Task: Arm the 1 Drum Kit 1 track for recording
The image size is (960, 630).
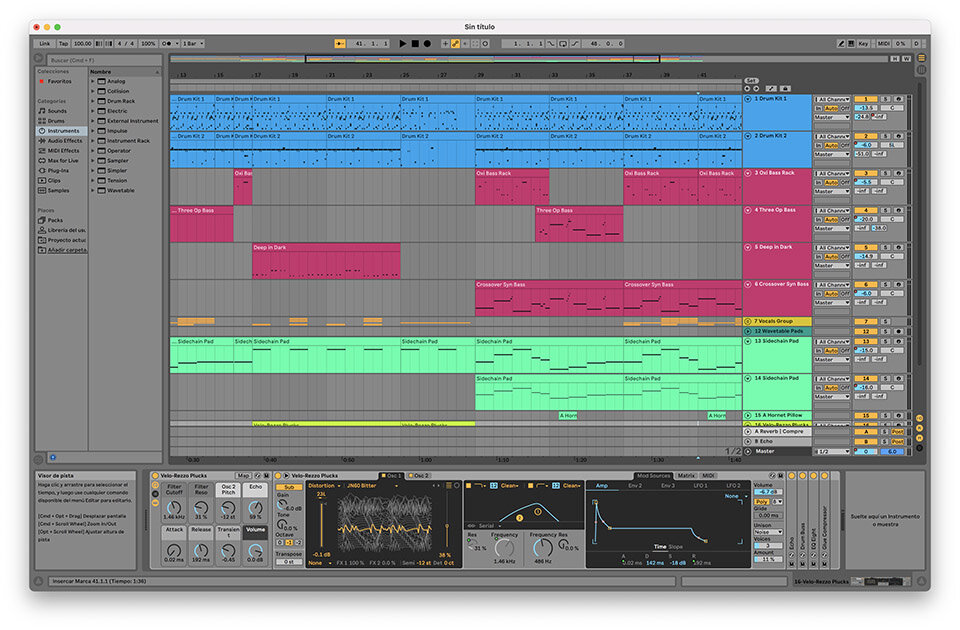Action: [898, 99]
